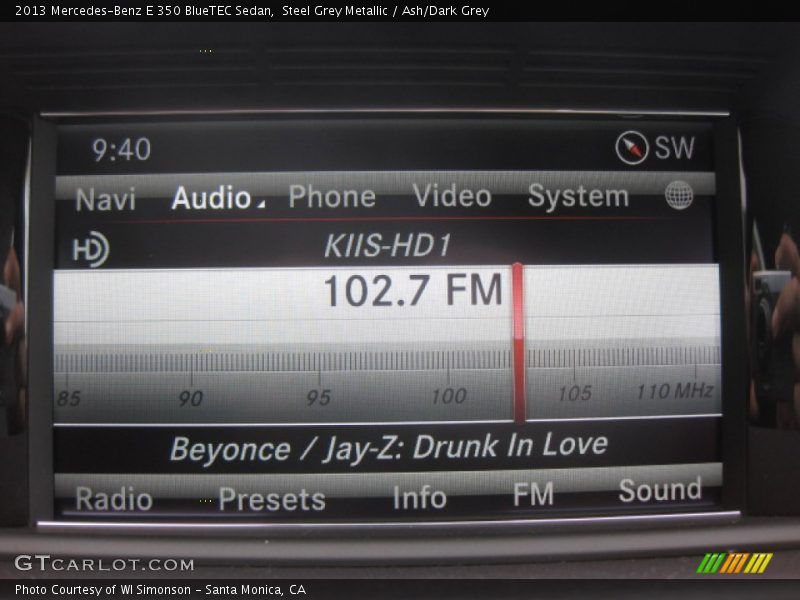This screenshot has height=600, width=800.
Task: Open the Navi menu
Action: [106, 199]
